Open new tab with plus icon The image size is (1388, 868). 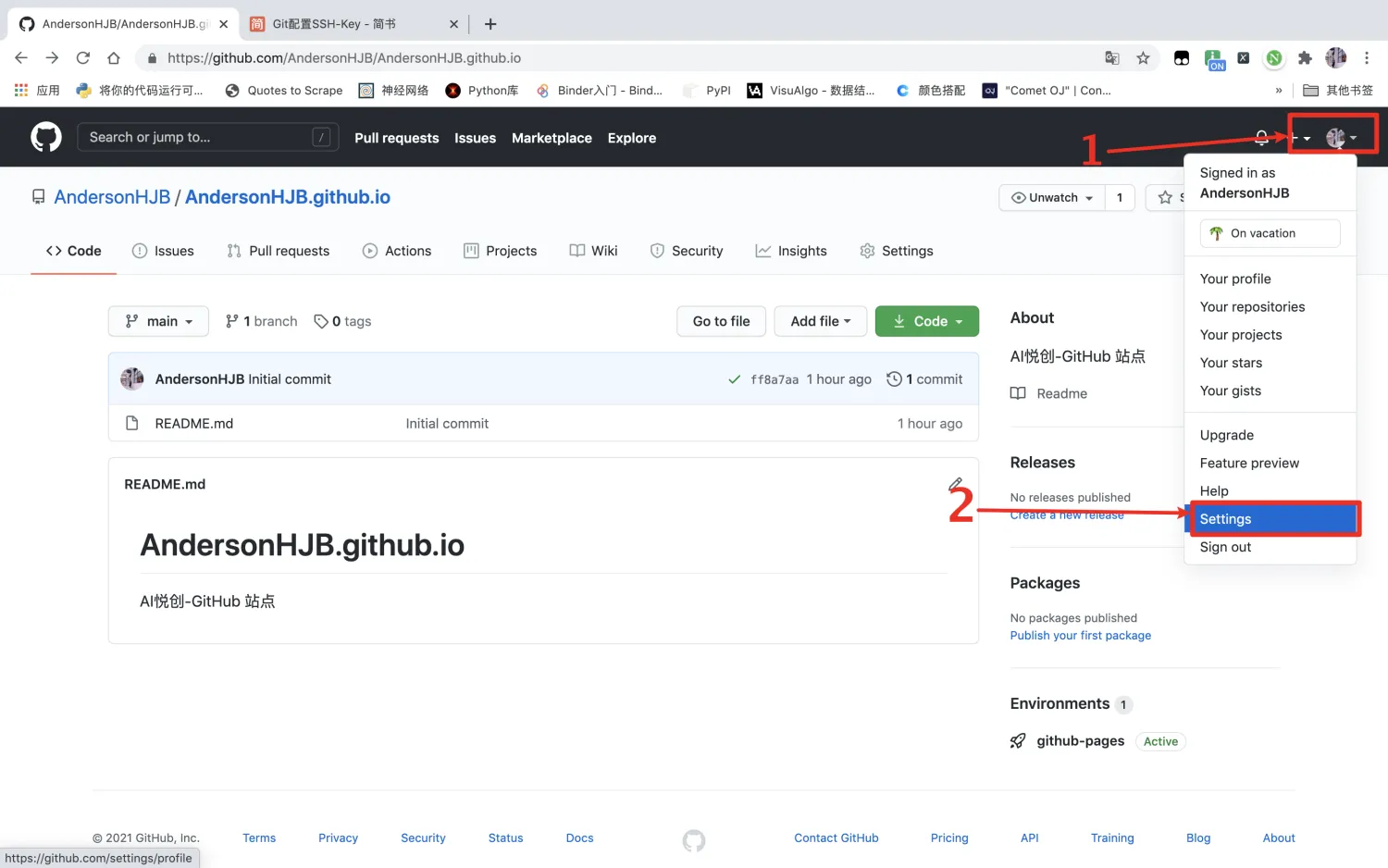coord(490,24)
